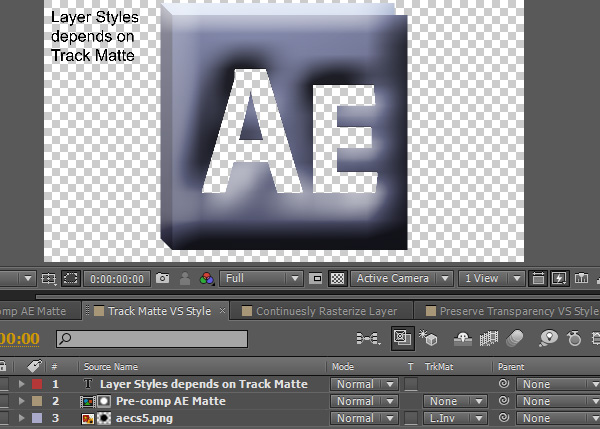
Task: Click the pre-comp icon of layer 2
Action: coord(88,401)
